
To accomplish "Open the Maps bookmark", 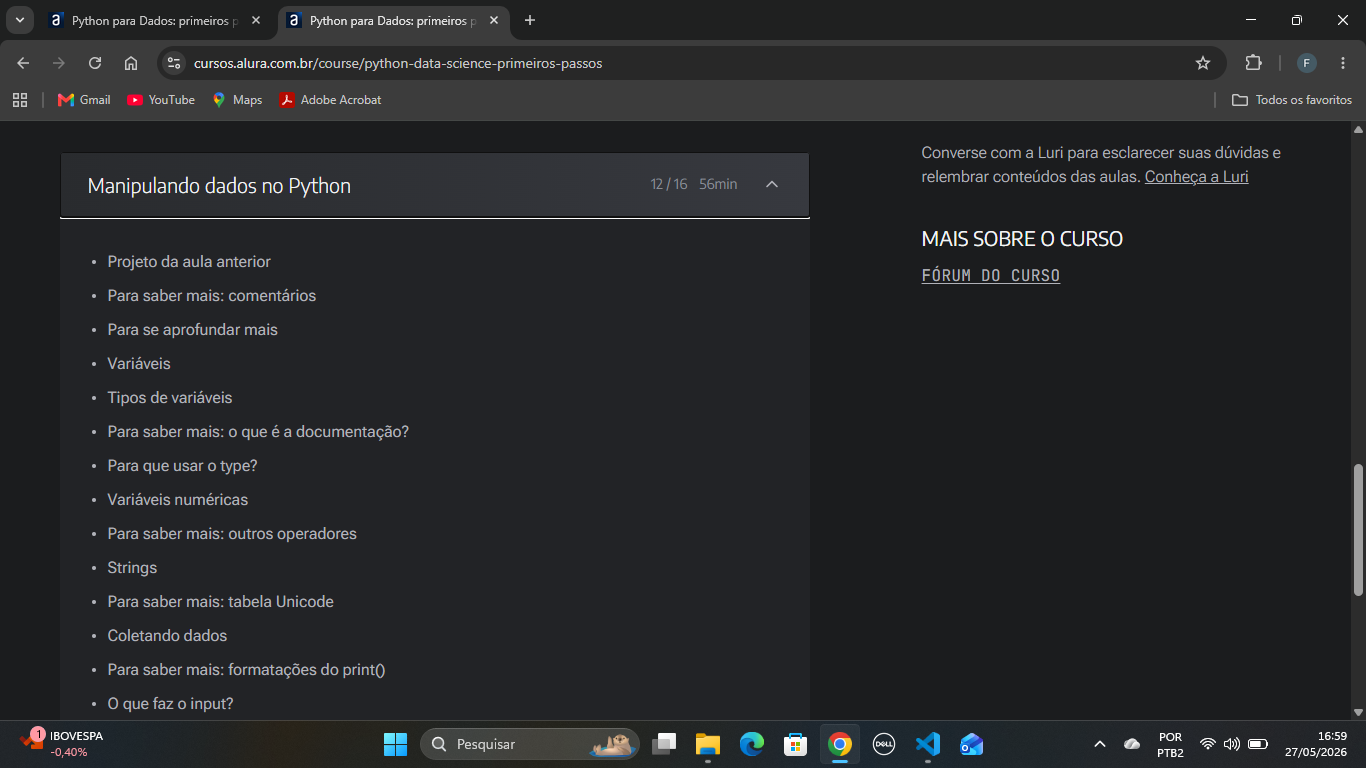I will pos(237,100).
